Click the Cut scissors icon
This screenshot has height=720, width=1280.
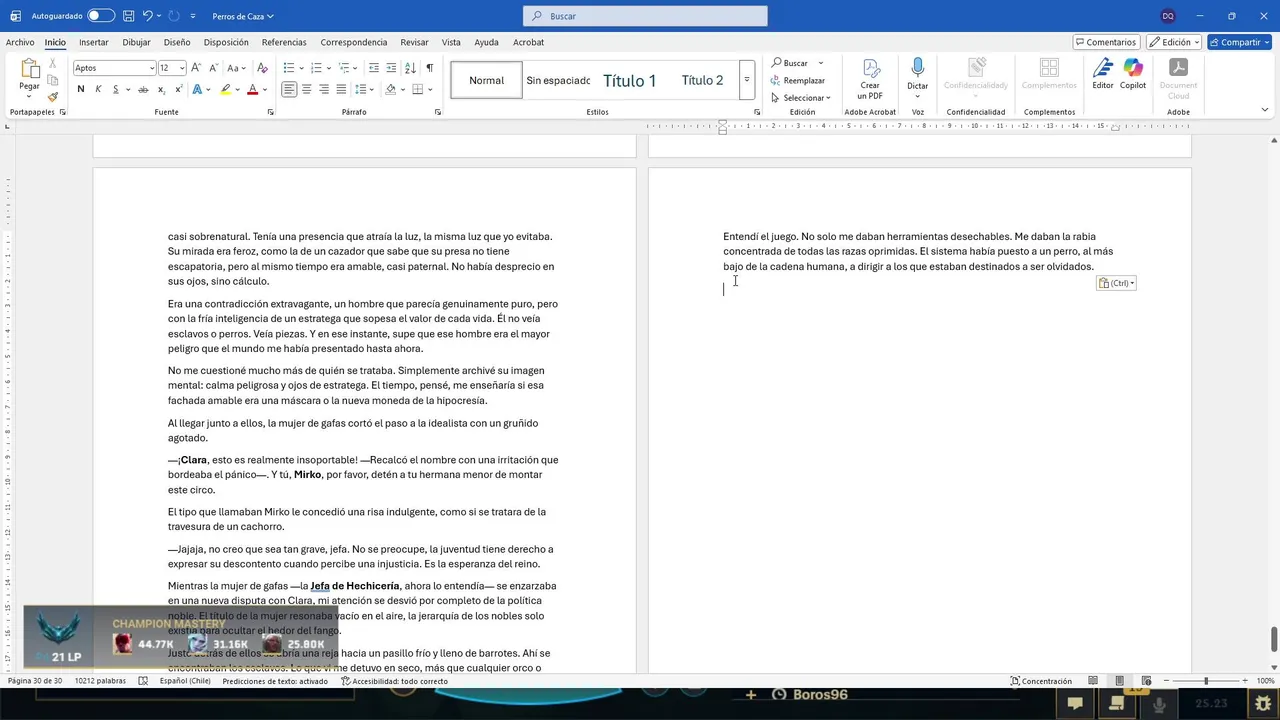pyautogui.click(x=53, y=63)
